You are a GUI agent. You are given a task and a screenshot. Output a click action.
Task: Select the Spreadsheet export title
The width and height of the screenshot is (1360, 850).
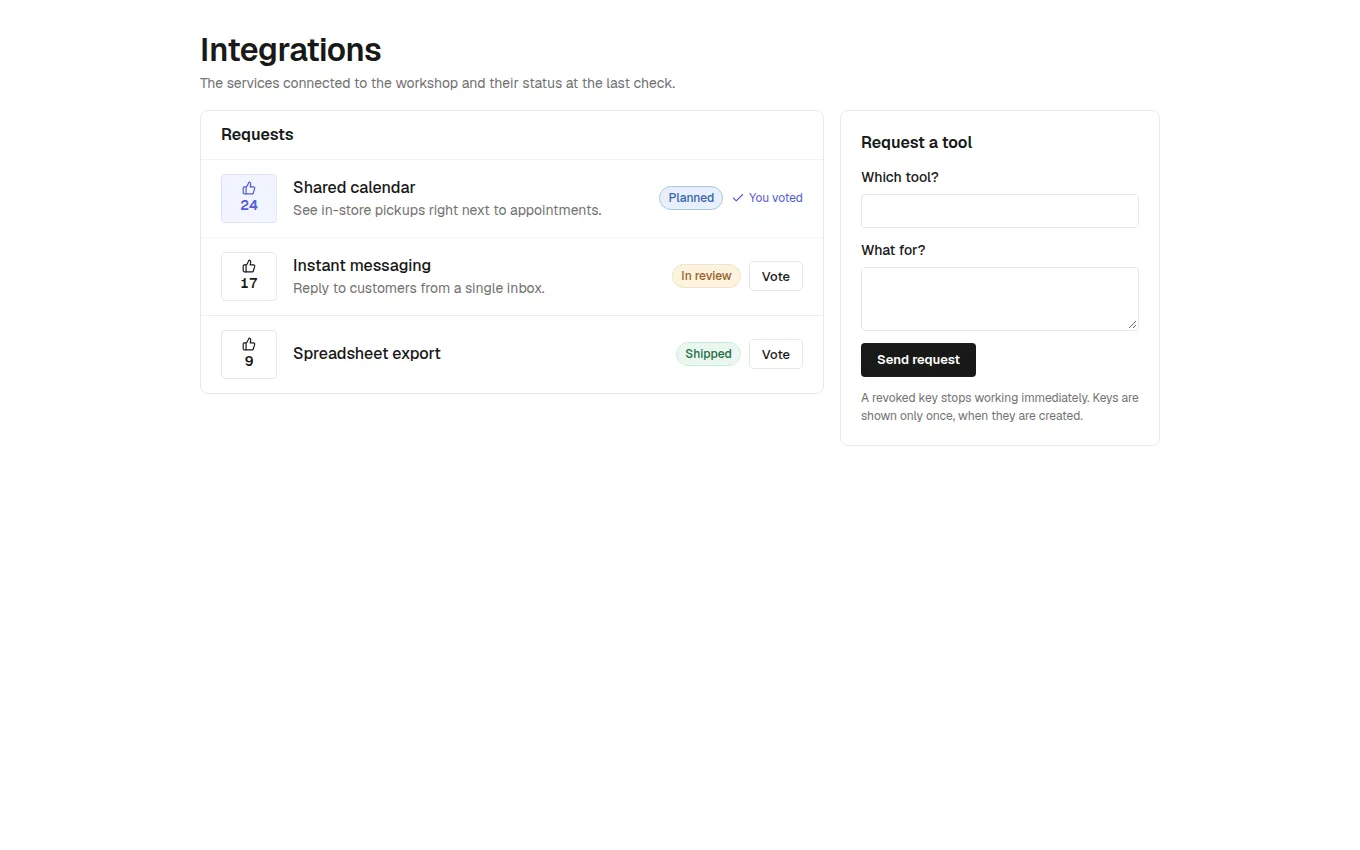point(367,353)
